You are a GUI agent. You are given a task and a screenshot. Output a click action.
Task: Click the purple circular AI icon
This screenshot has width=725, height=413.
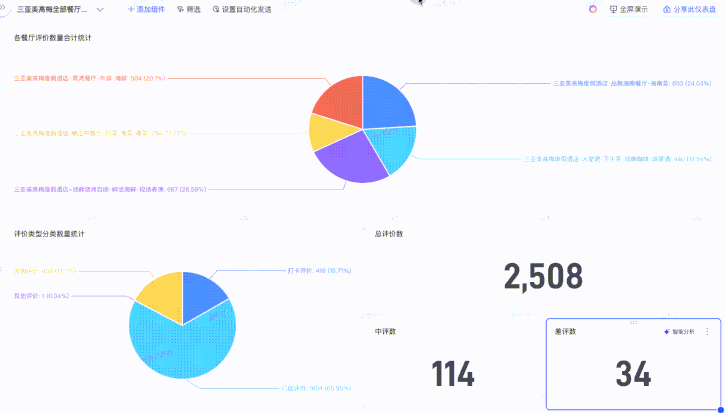(x=593, y=9)
